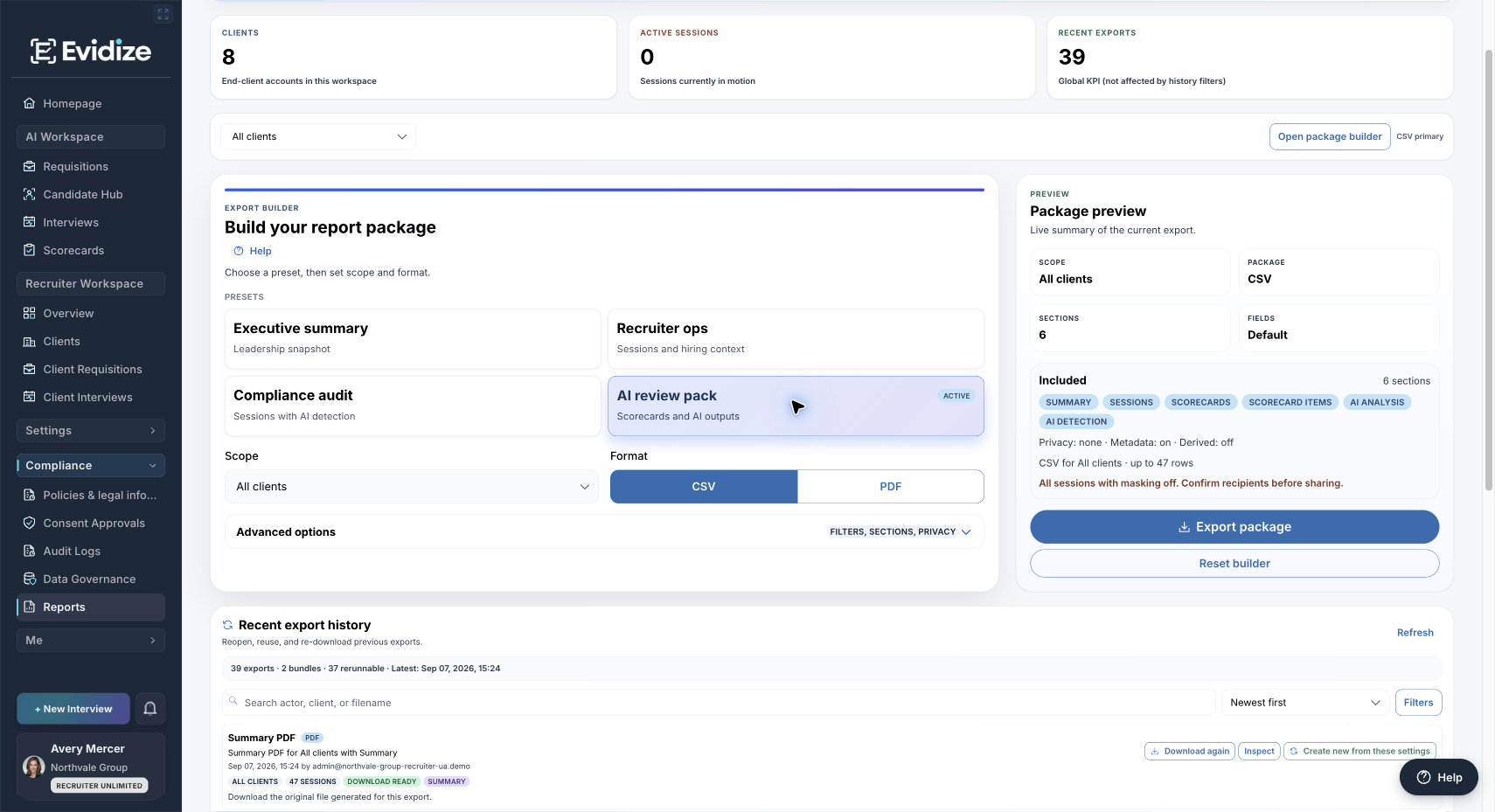The image size is (1495, 812).
Task: Click the refresh icon beside Recent export history
Action: coord(227,625)
